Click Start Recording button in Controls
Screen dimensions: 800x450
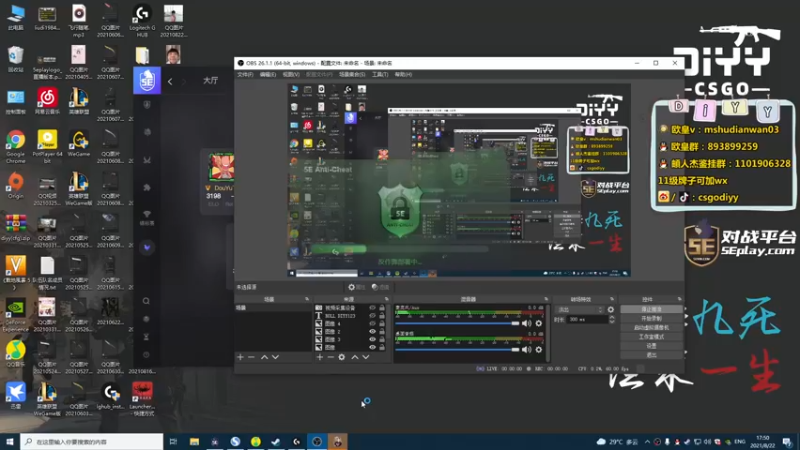coord(652,318)
